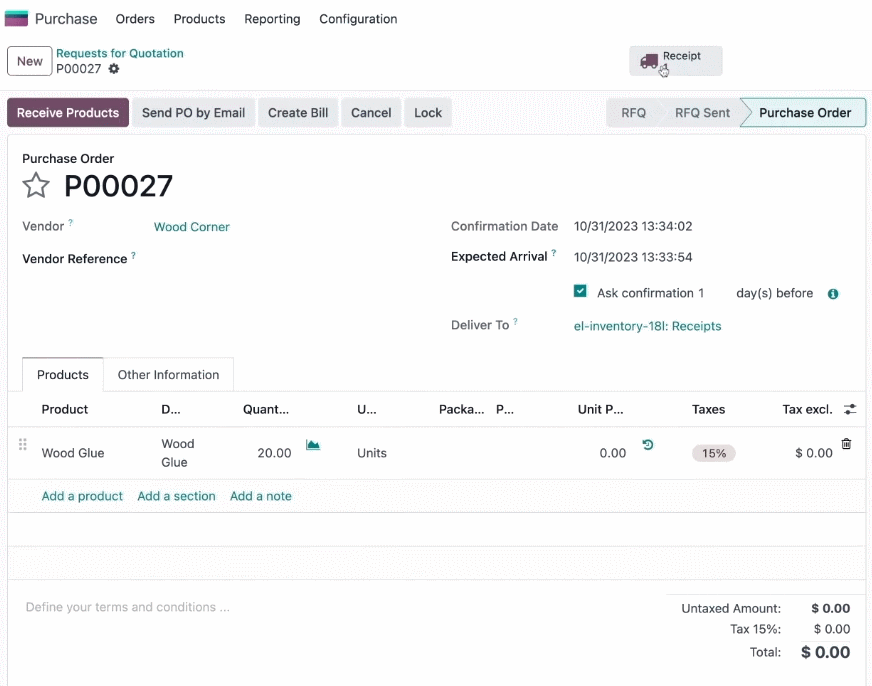Click the quantity value 20.00

pyautogui.click(x=274, y=453)
